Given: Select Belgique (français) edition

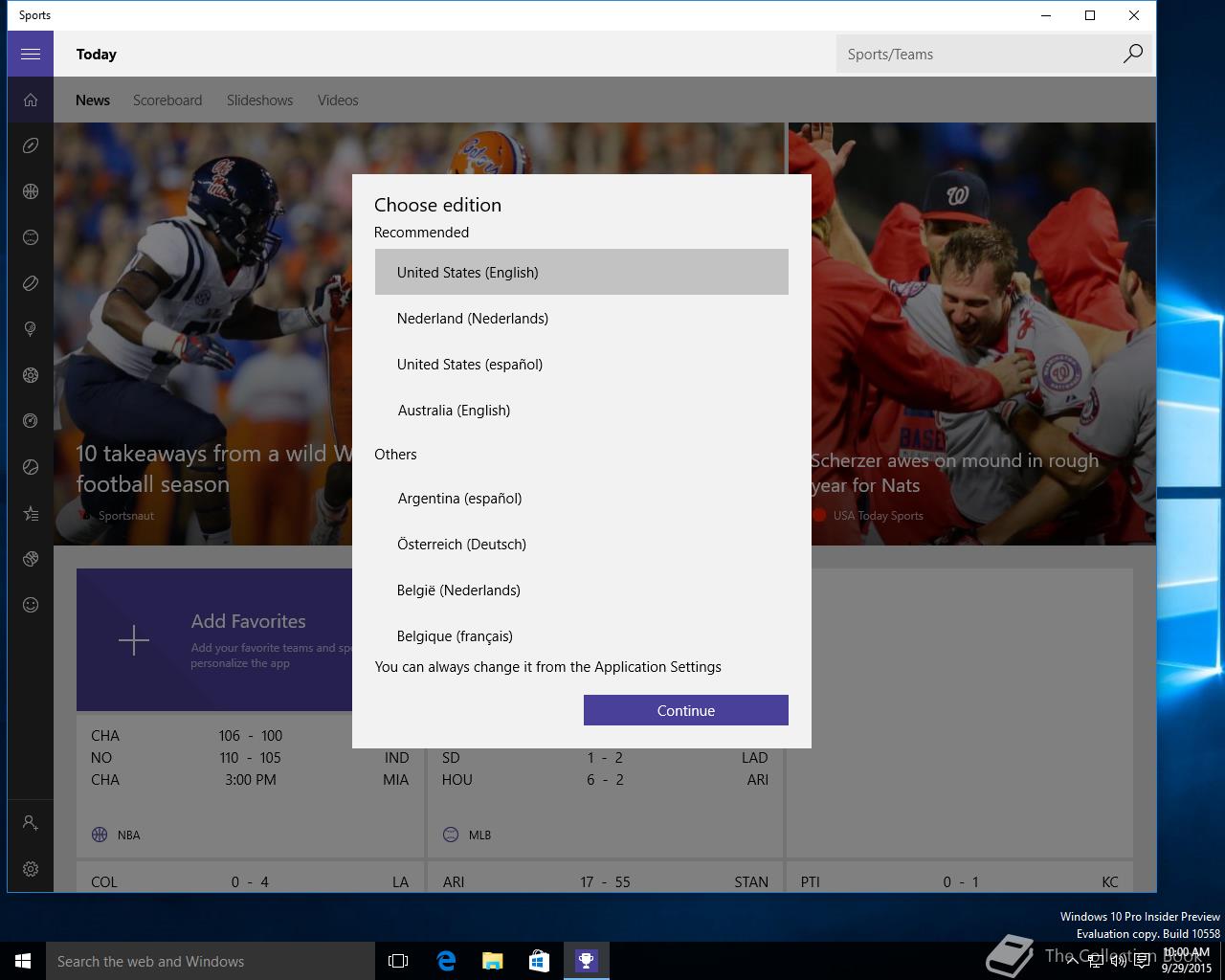Looking at the screenshot, I should 582,635.
